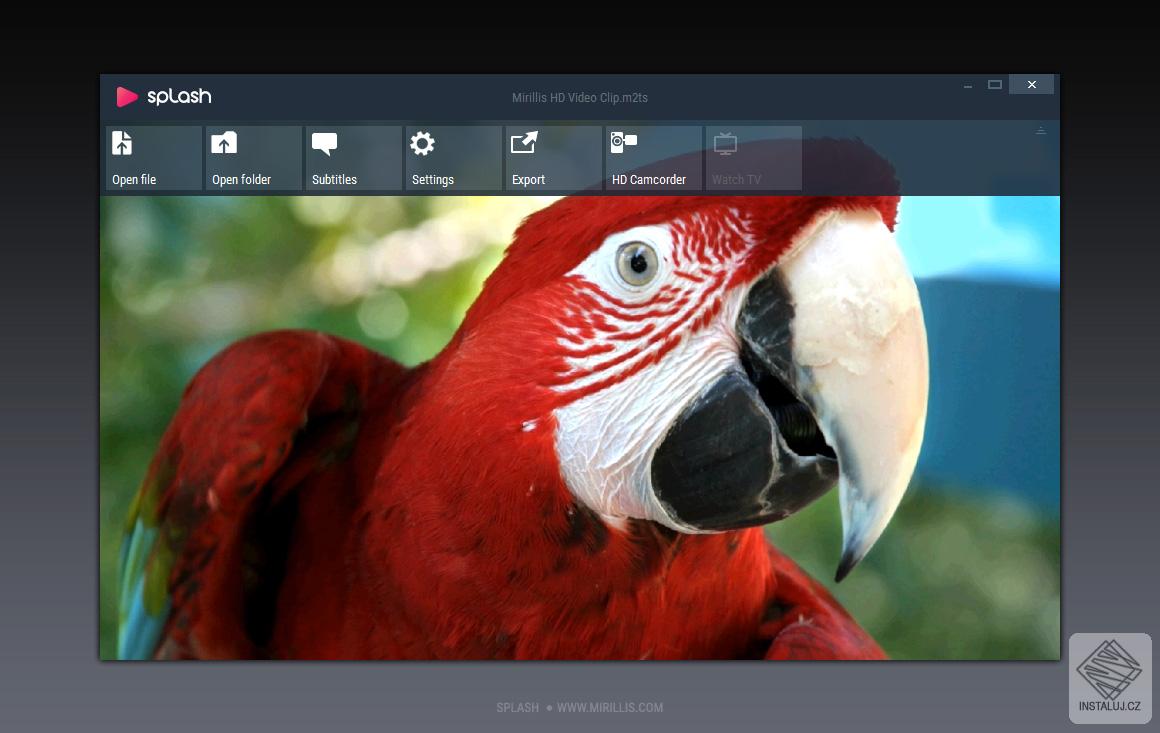Choose Open folder in toolbar
The width and height of the screenshot is (1160, 733).
[254, 158]
